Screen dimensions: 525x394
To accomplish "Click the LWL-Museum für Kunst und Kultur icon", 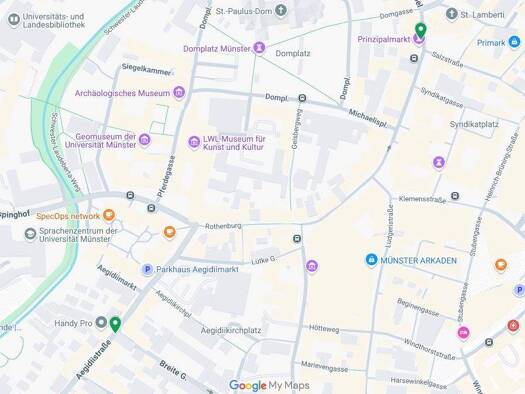I will [194, 142].
